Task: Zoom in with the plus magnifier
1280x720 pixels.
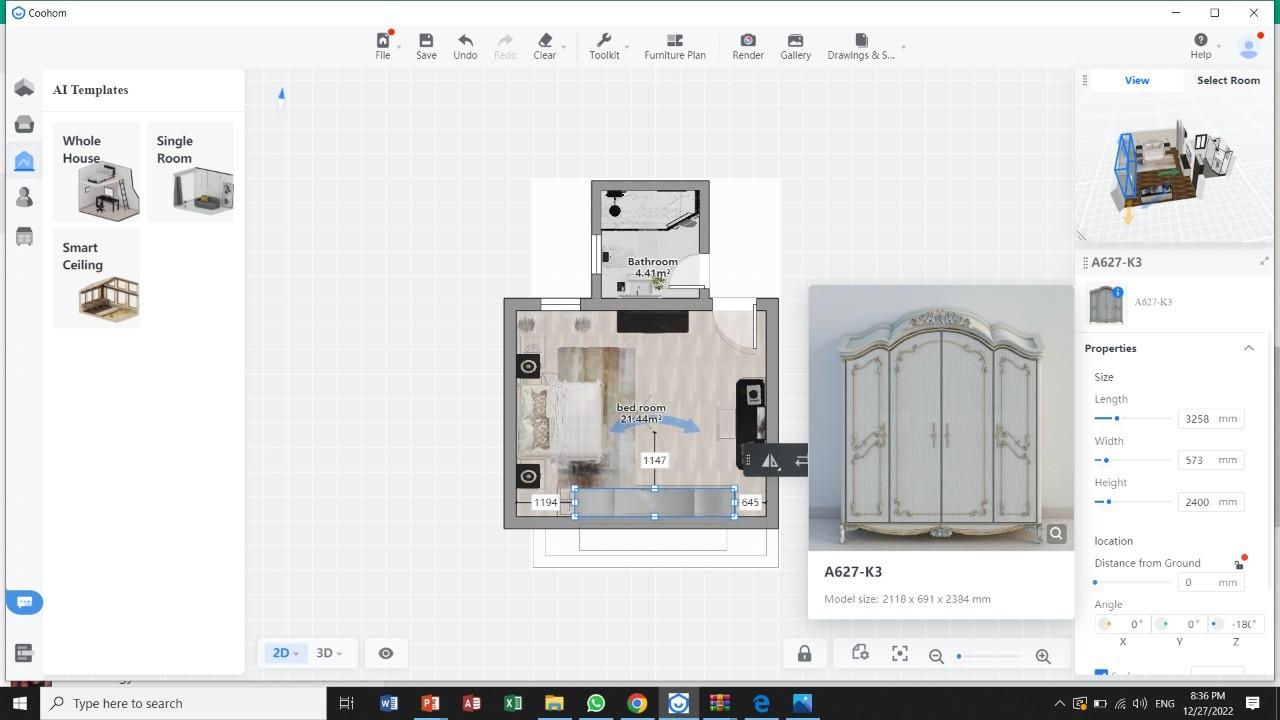Action: 1043,656
